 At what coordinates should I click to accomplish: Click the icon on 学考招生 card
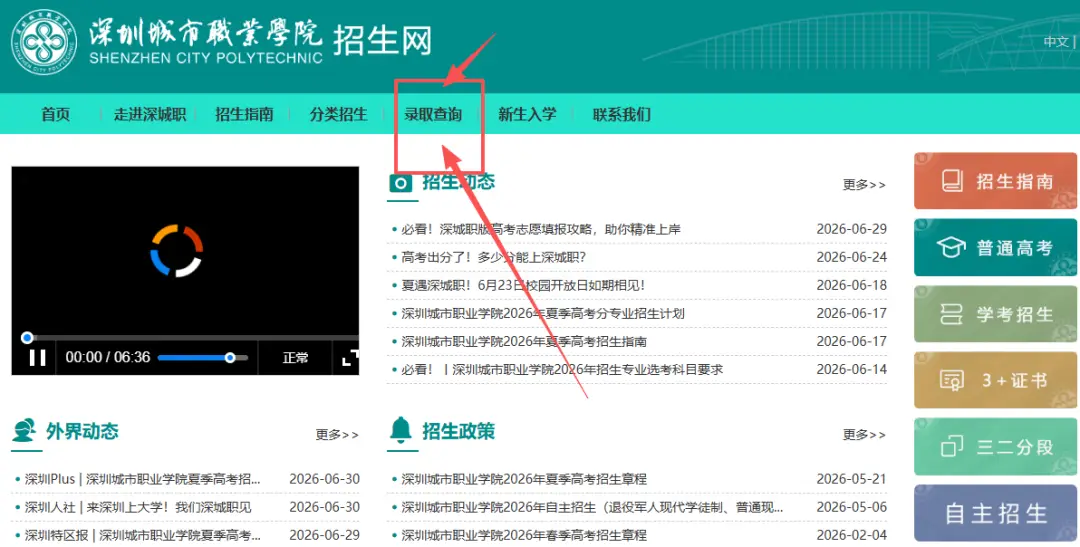[x=952, y=313]
